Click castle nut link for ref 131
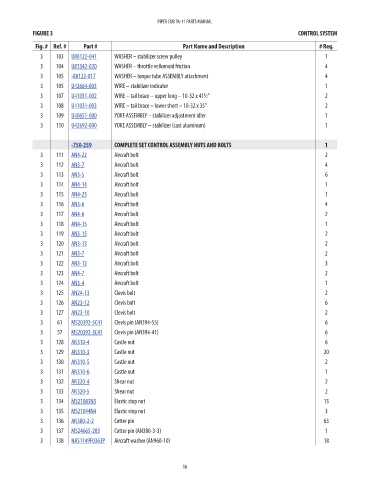 (80, 372)
